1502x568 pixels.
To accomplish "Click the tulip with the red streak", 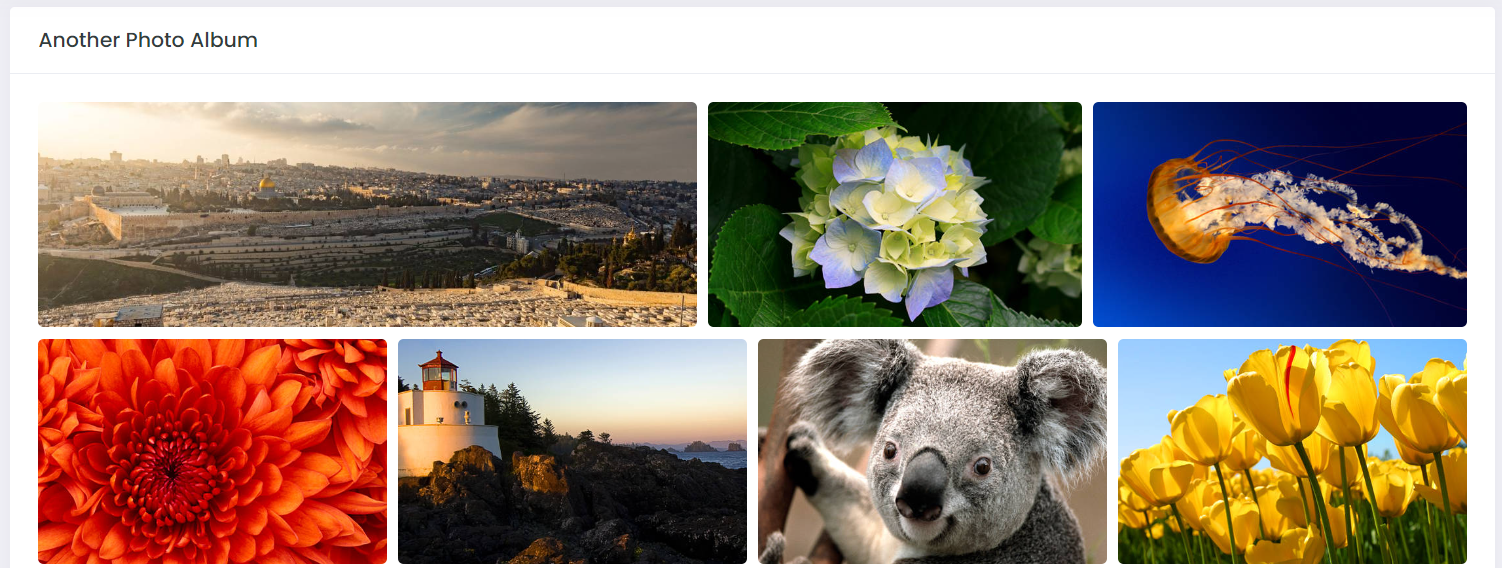I will pyautogui.click(x=1288, y=392).
